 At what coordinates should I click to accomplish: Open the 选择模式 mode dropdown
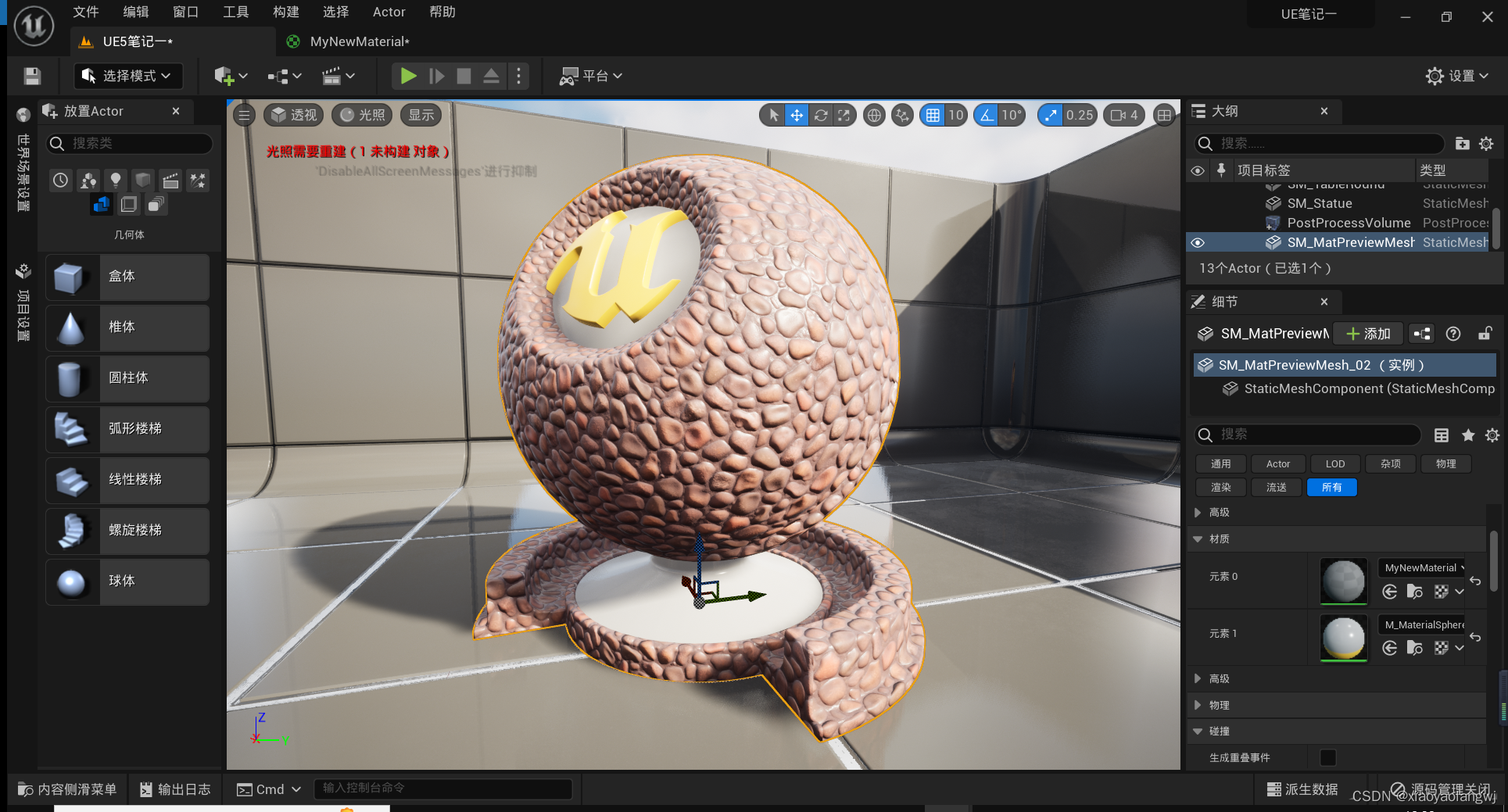128,76
